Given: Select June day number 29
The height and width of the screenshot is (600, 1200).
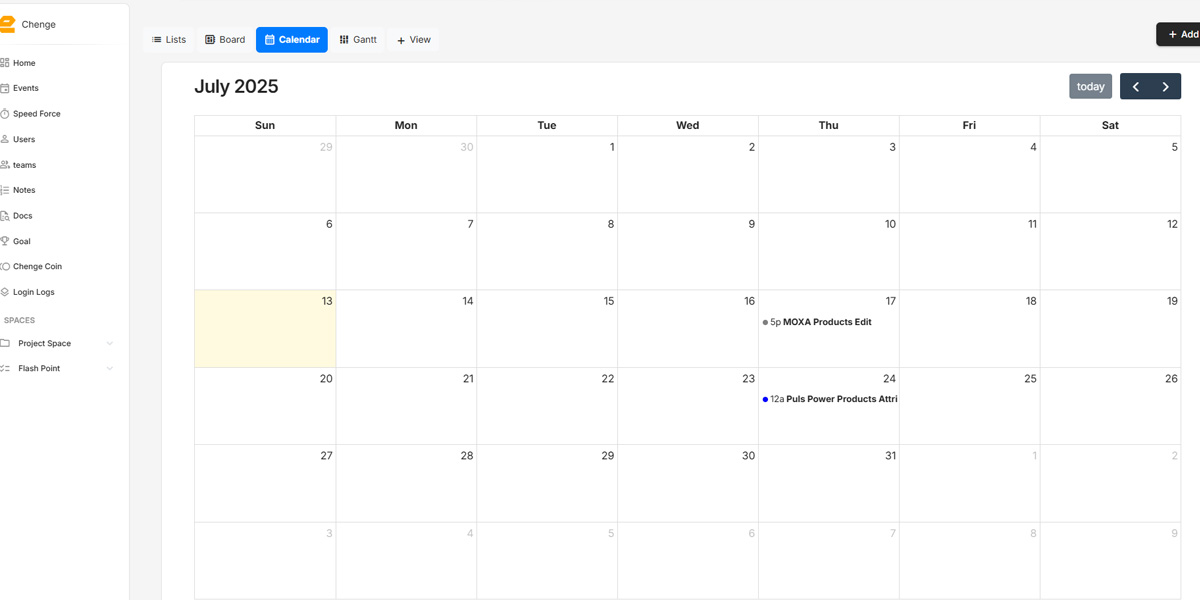Looking at the screenshot, I should point(326,147).
